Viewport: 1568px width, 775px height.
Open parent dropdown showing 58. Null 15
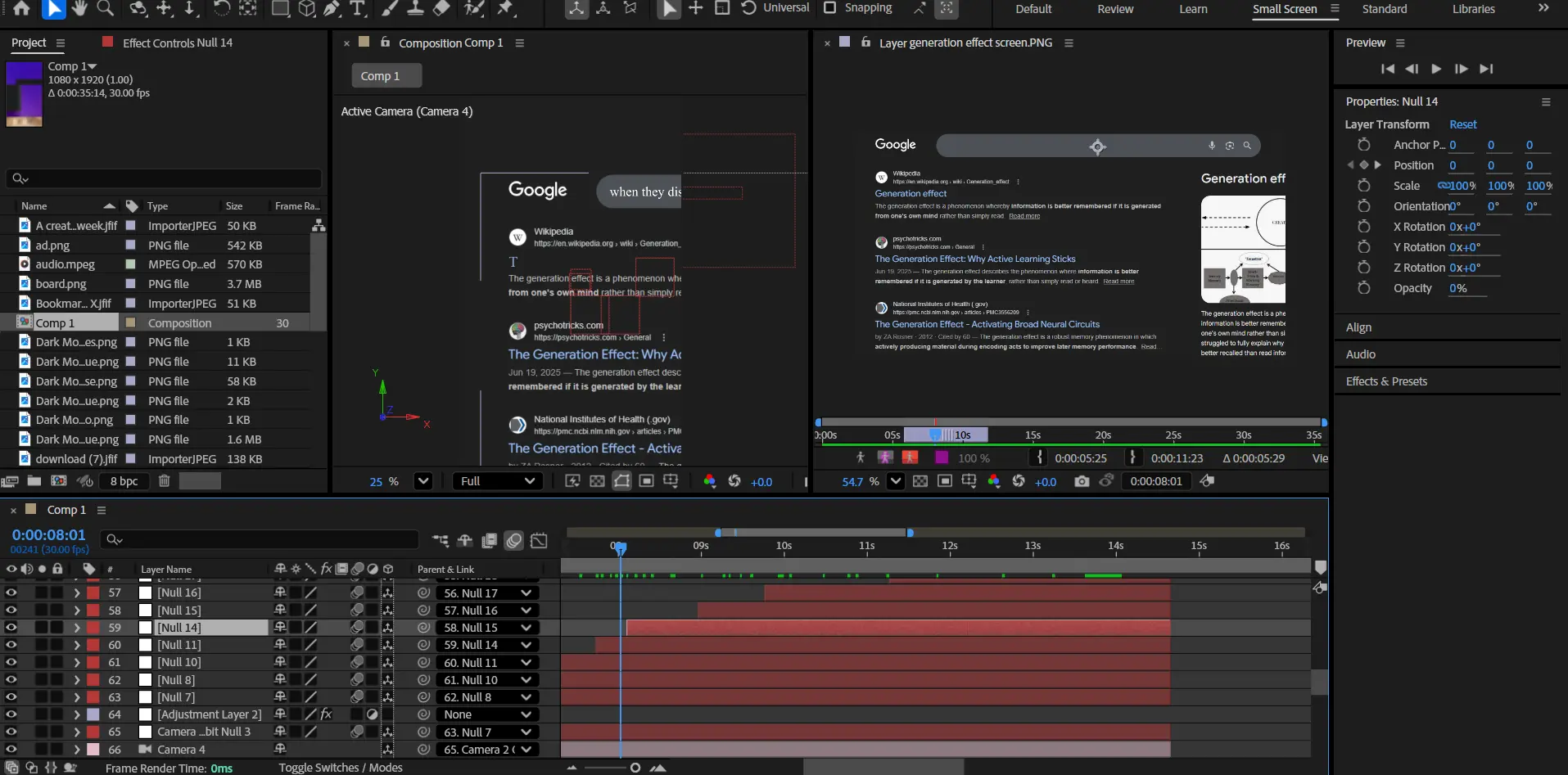(487, 628)
